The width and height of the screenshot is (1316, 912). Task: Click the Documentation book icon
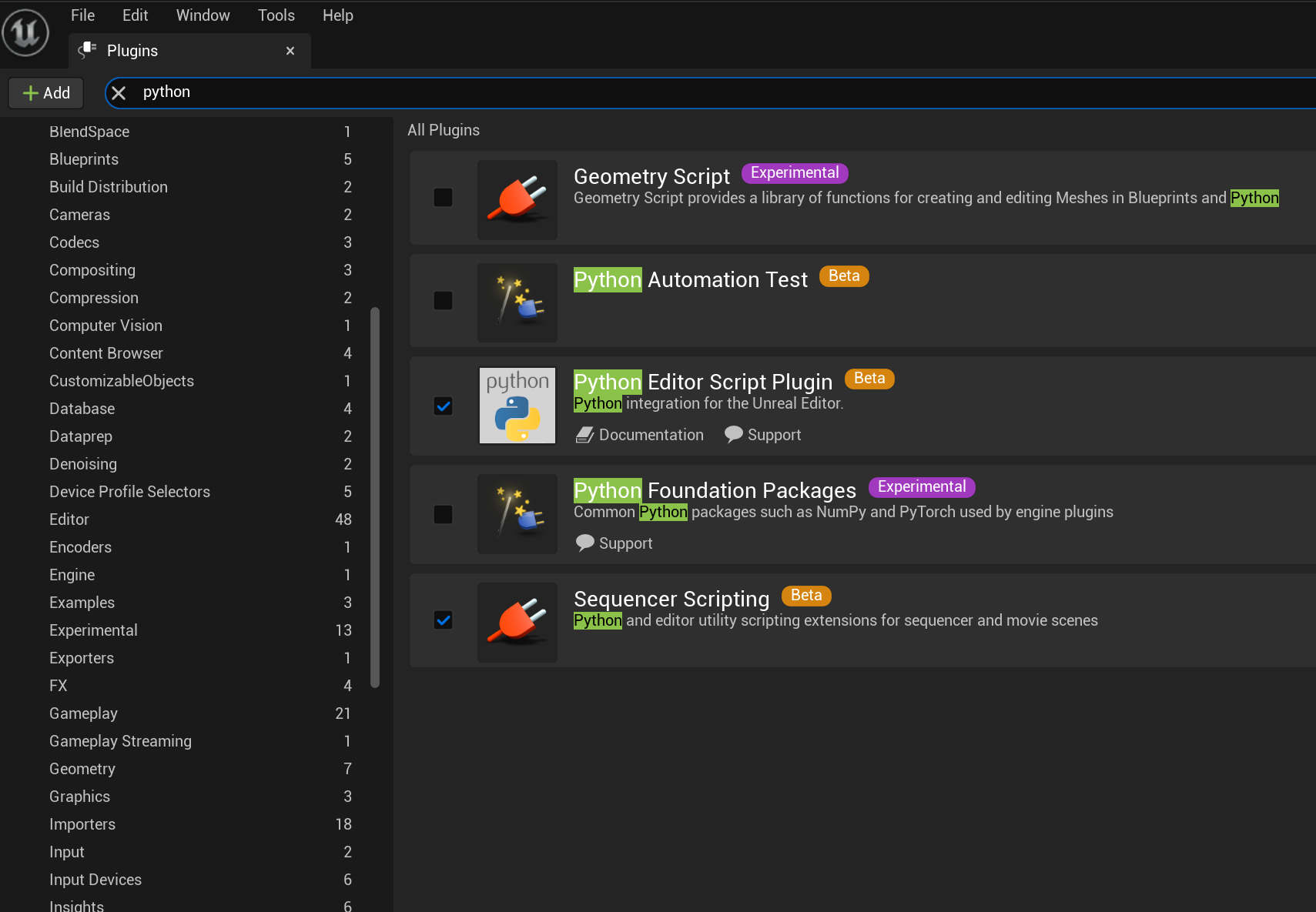pos(584,435)
